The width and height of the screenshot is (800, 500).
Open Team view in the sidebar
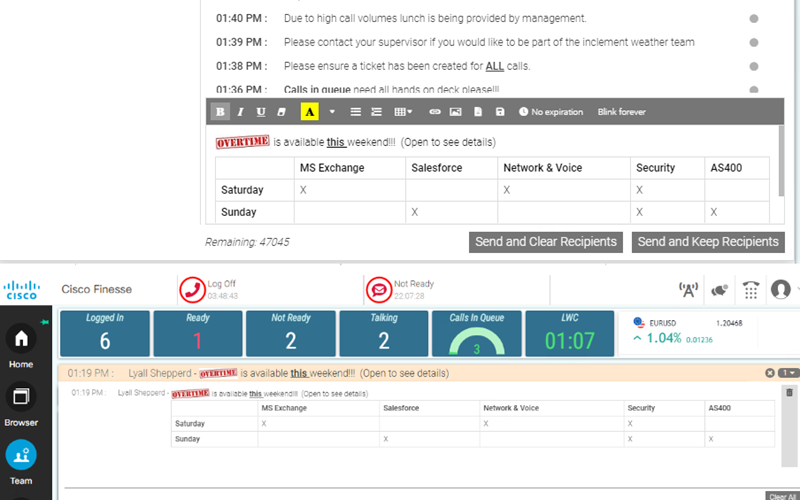click(x=21, y=462)
